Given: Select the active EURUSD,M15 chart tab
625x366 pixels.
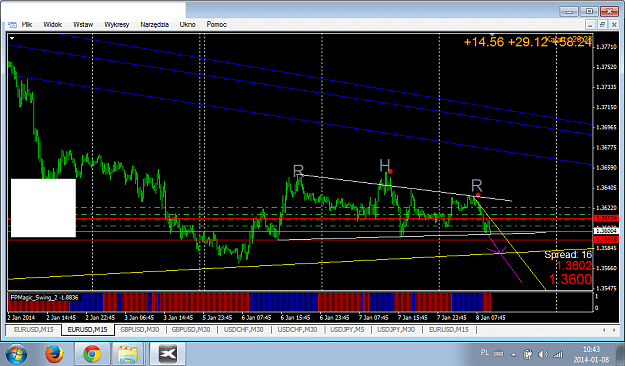Looking at the screenshot, I should [87, 330].
